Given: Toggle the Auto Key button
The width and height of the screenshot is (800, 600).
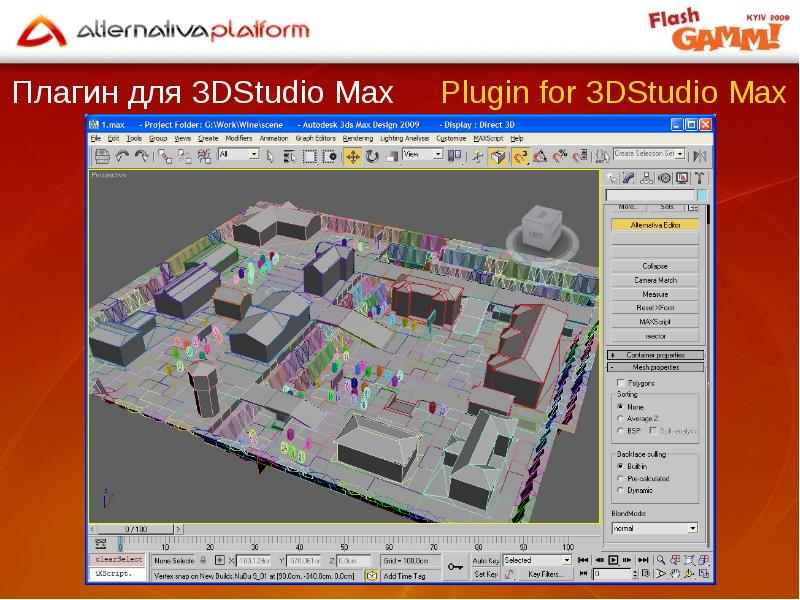Looking at the screenshot, I should click(485, 560).
